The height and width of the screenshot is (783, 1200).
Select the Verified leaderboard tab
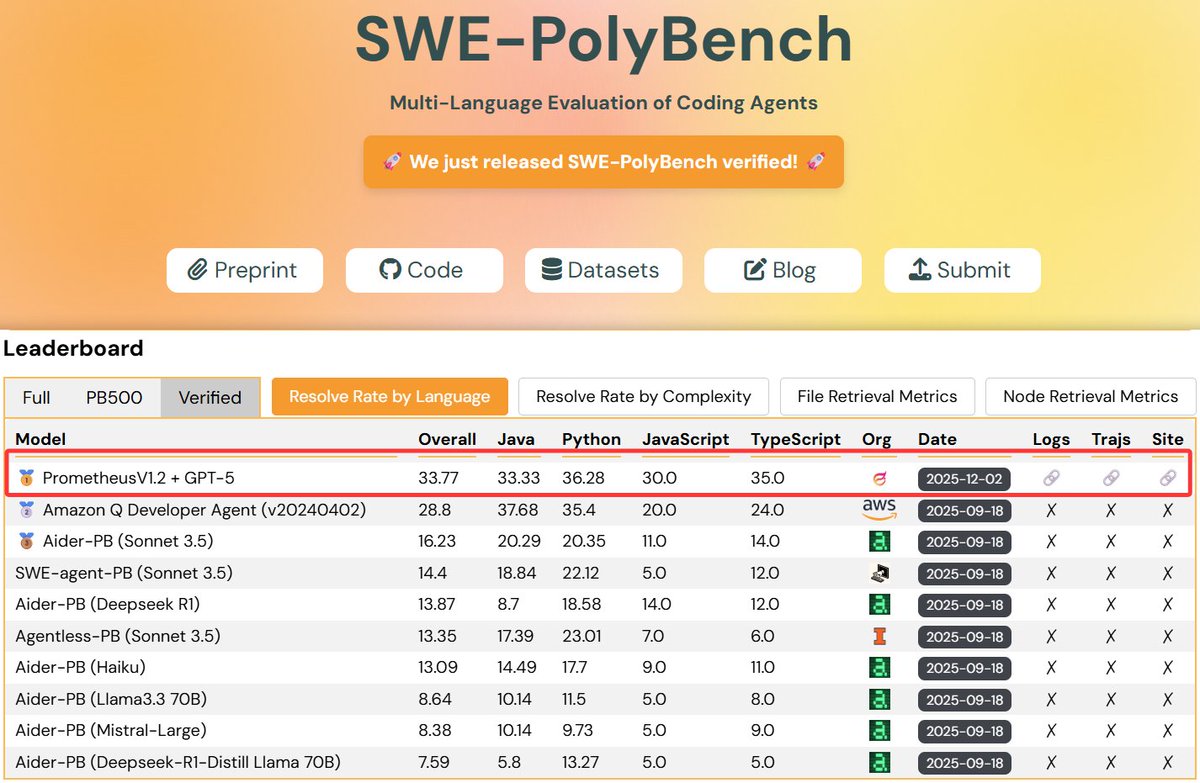pyautogui.click(x=210, y=397)
